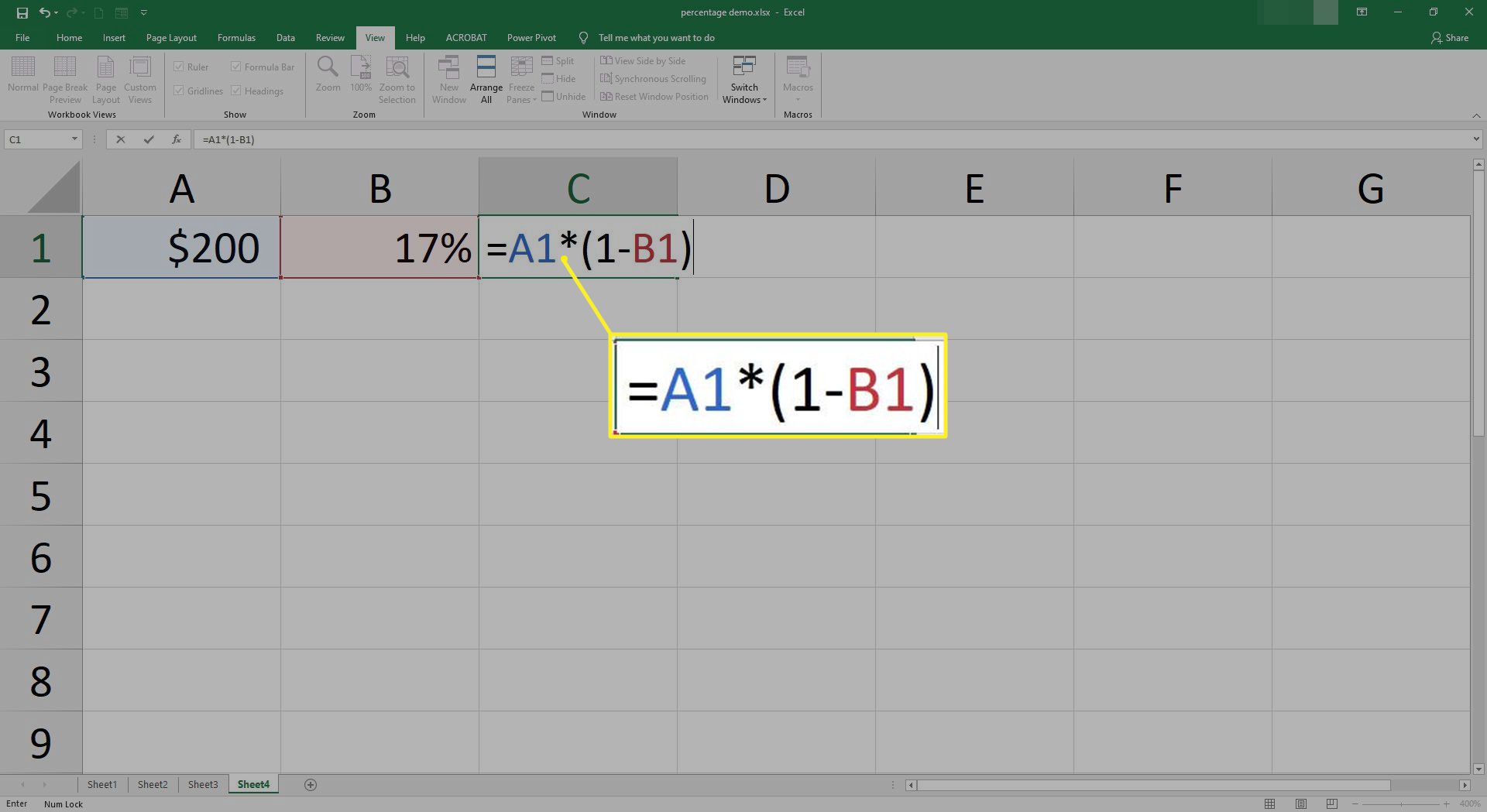Click the Share button
This screenshot has height=812, width=1487.
click(1450, 37)
